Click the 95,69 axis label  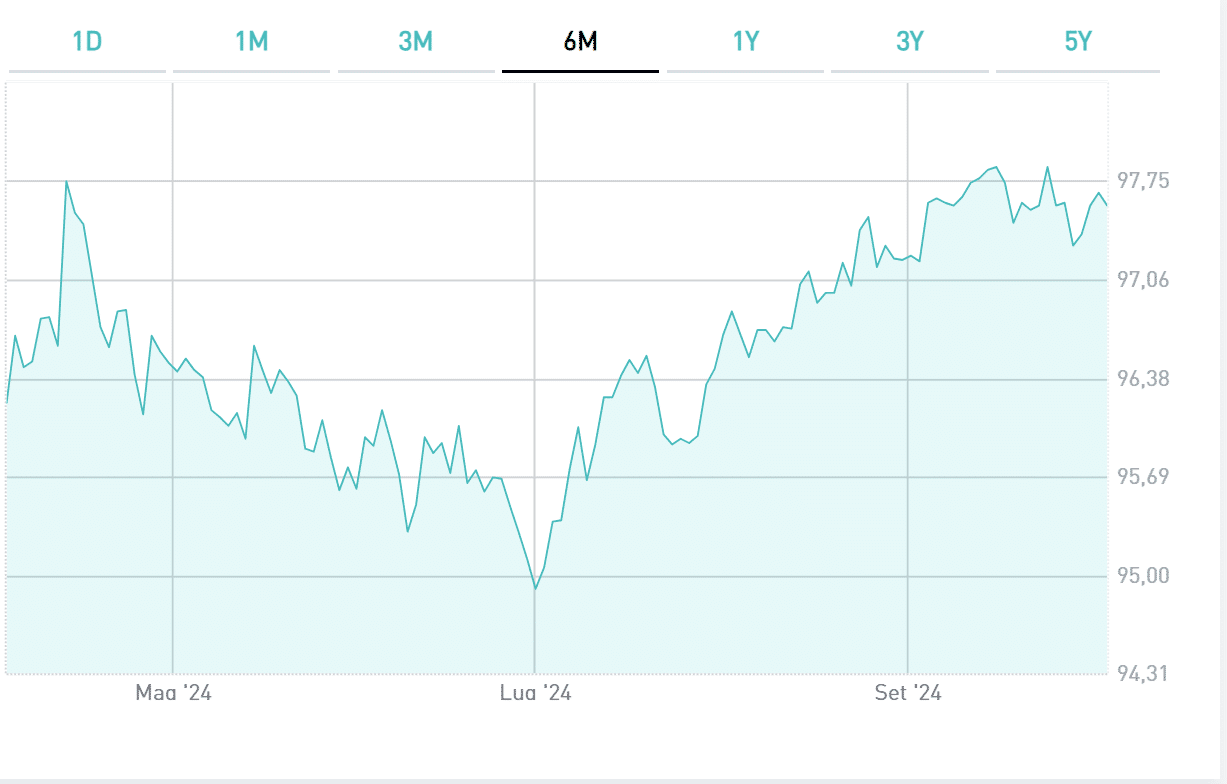point(1143,477)
